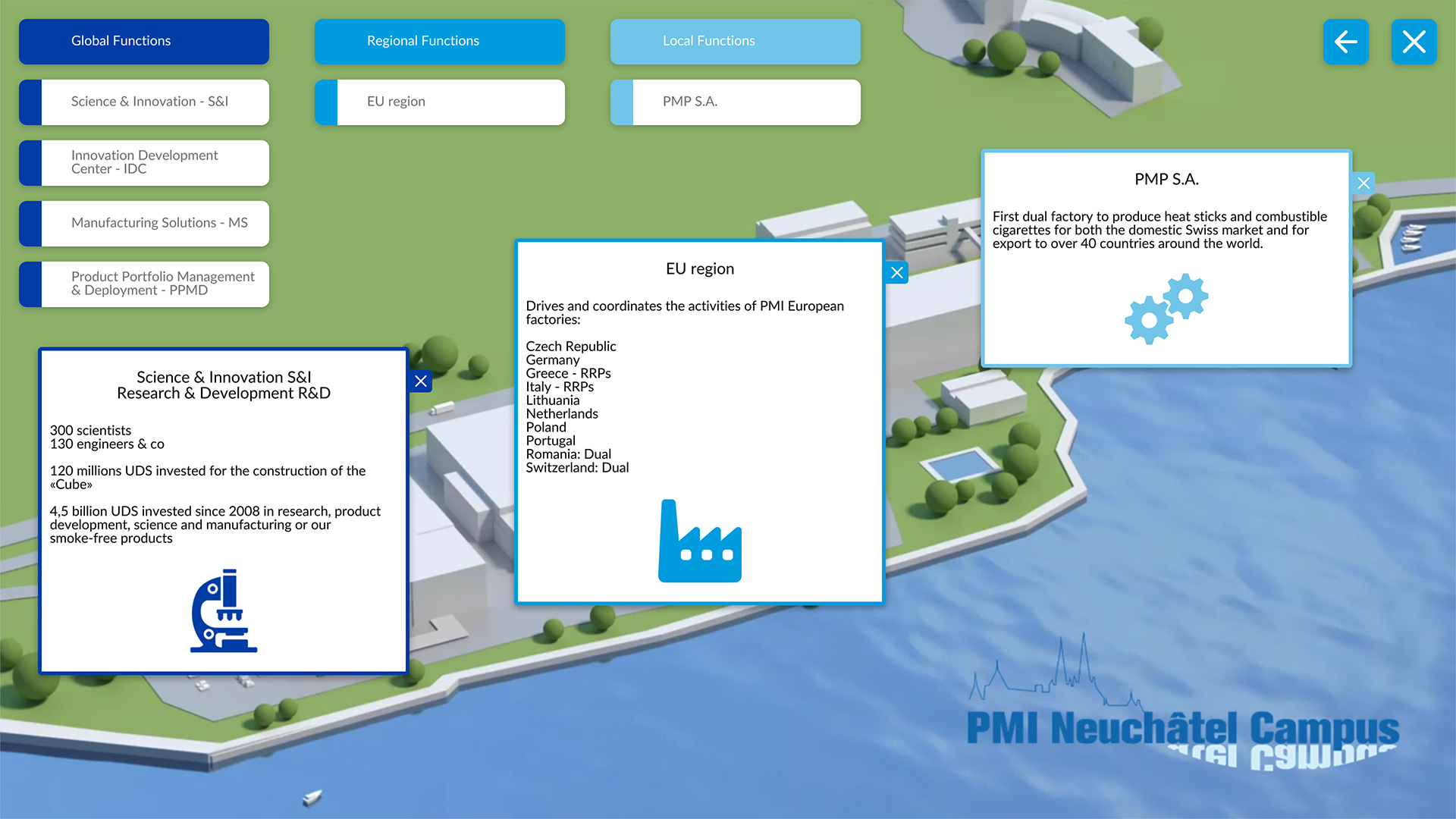Viewport: 1456px width, 819px height.
Task: Select the EU region menu item
Action: coord(440,102)
